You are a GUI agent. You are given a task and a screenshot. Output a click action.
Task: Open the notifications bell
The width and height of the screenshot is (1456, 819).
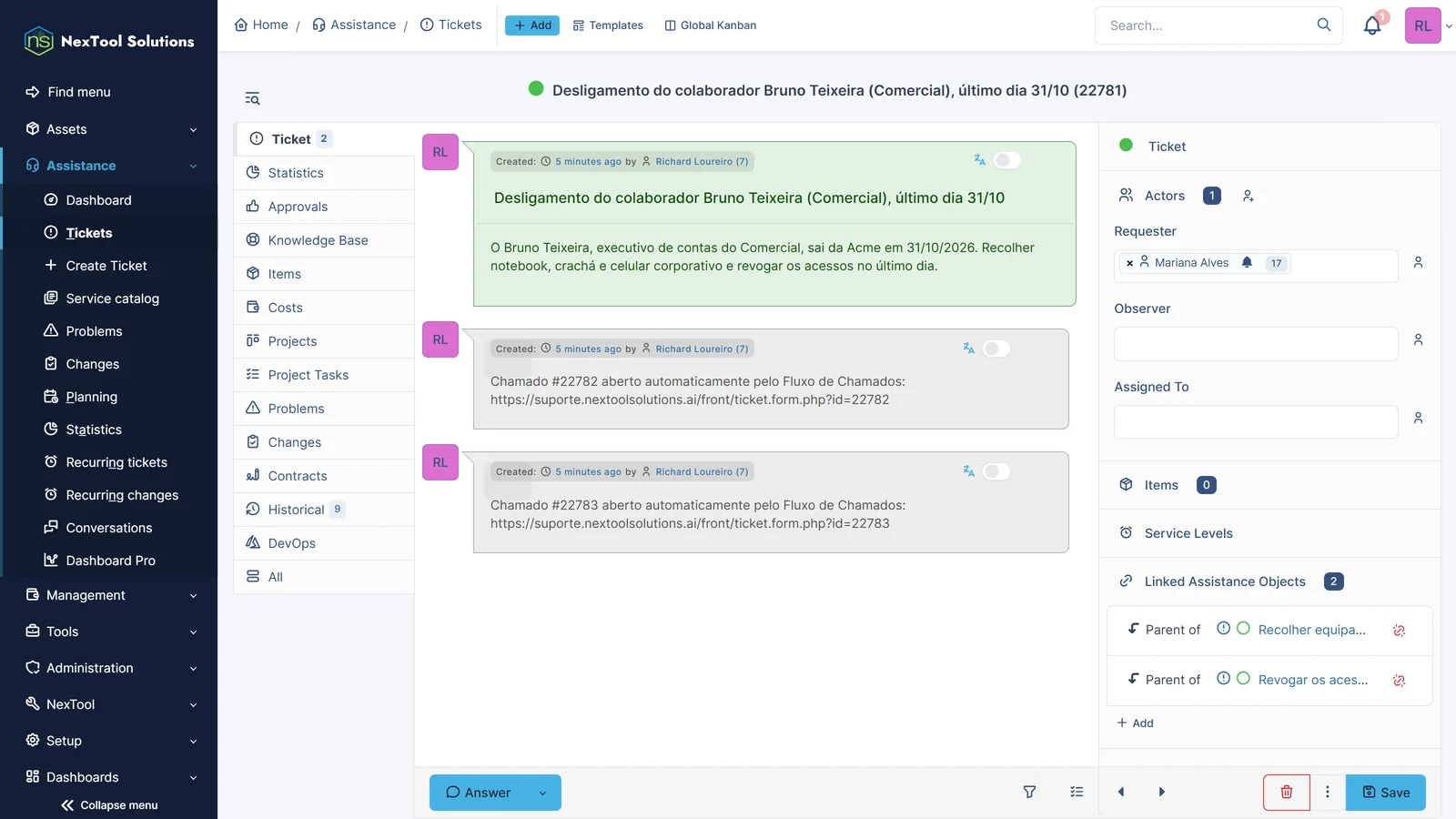tap(1372, 25)
